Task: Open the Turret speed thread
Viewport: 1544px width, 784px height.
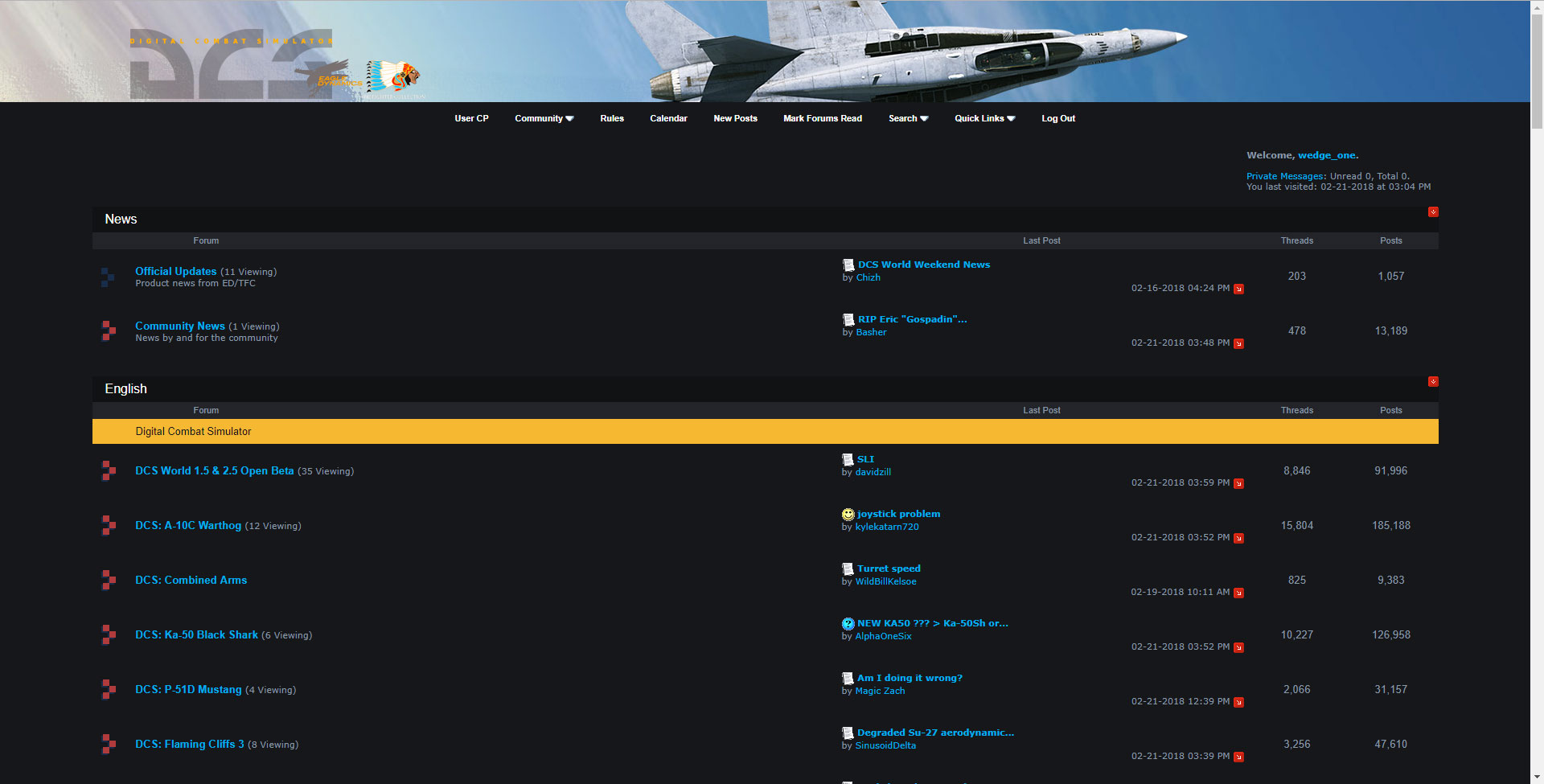Action: [889, 569]
